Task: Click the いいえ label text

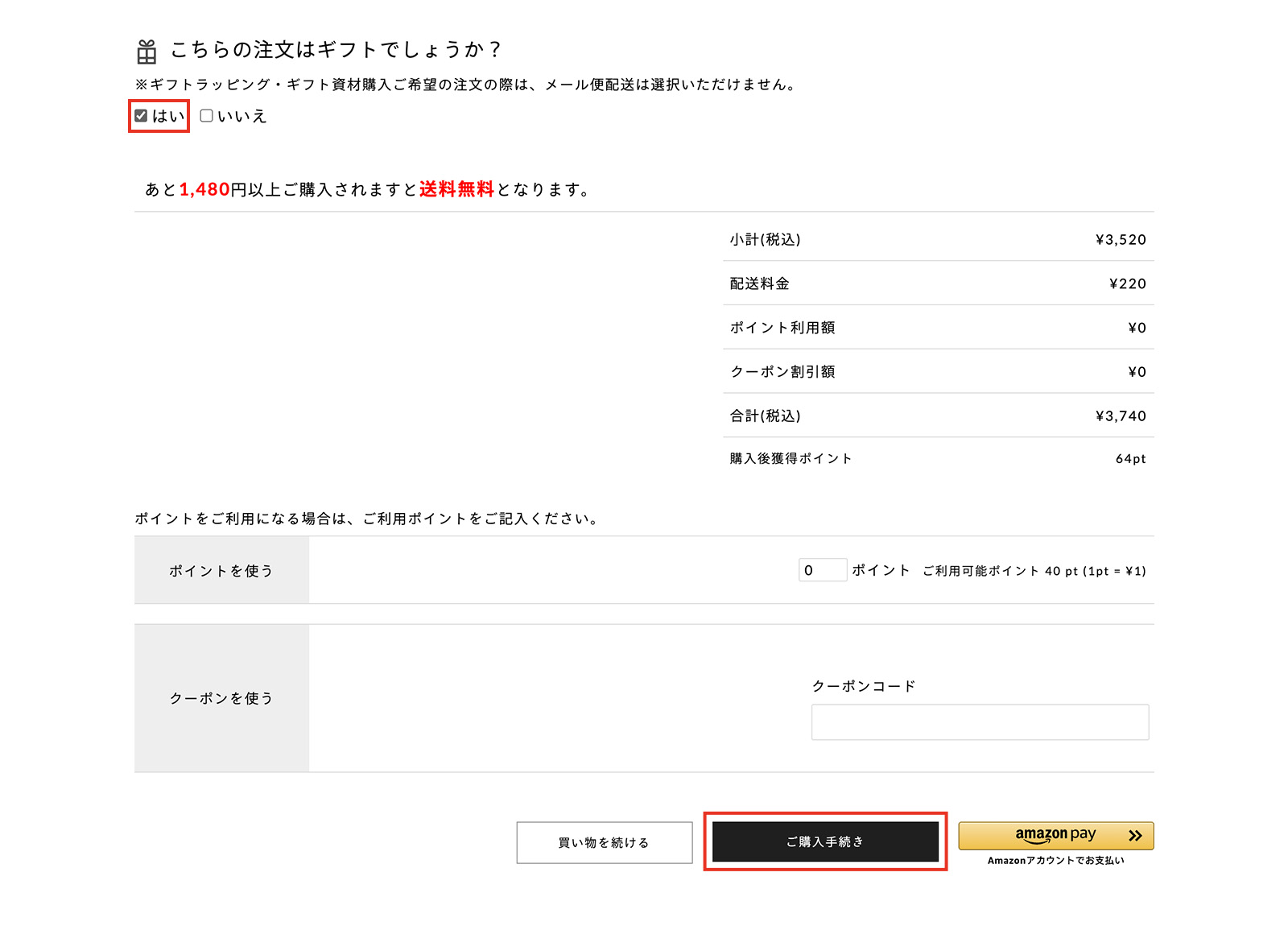Action: [242, 117]
